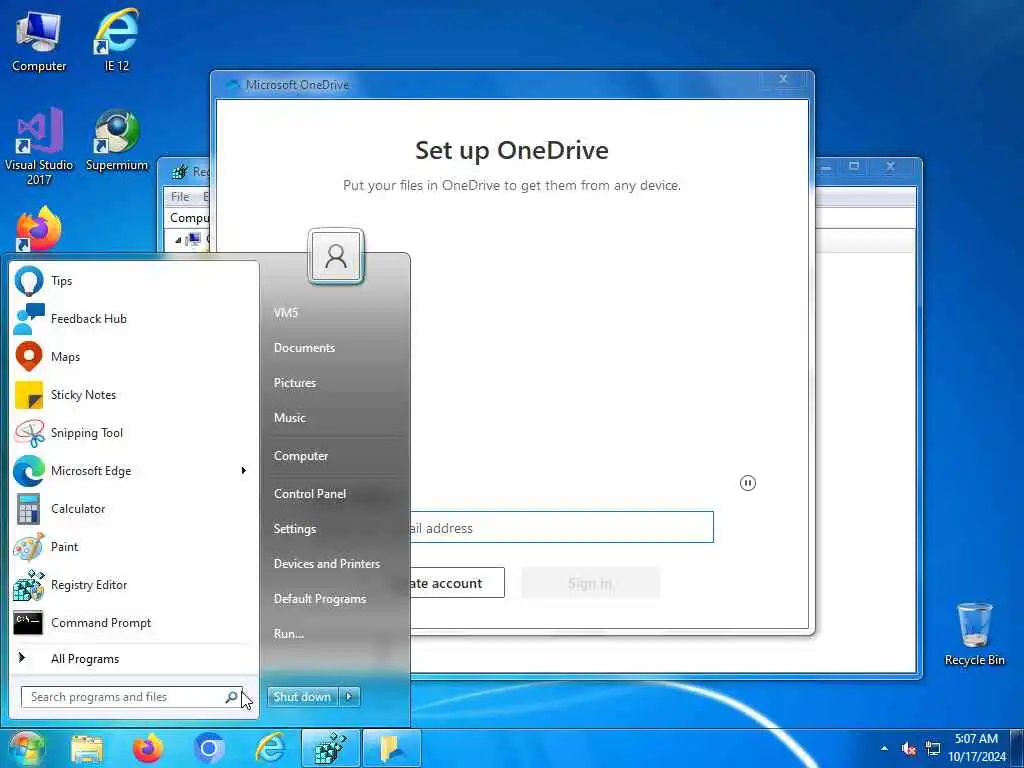1024x768 pixels.
Task: Click Show desktop strip on taskbar
Action: click(1017, 749)
